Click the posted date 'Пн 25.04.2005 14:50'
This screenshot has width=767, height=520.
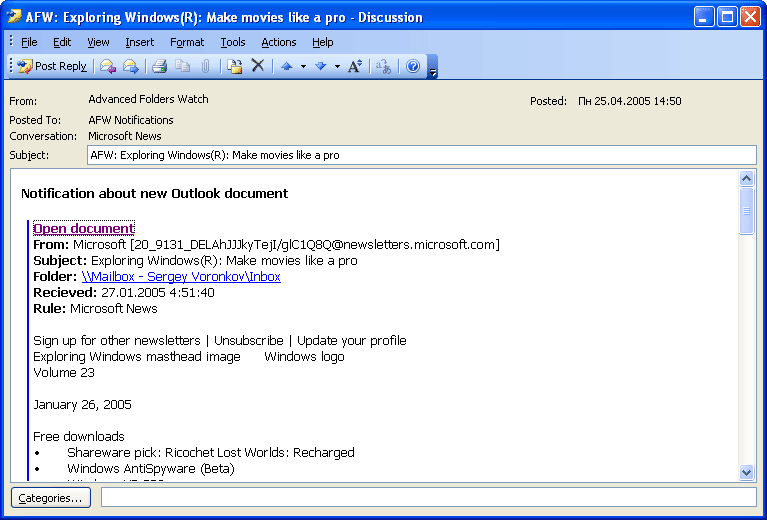[x=630, y=101]
